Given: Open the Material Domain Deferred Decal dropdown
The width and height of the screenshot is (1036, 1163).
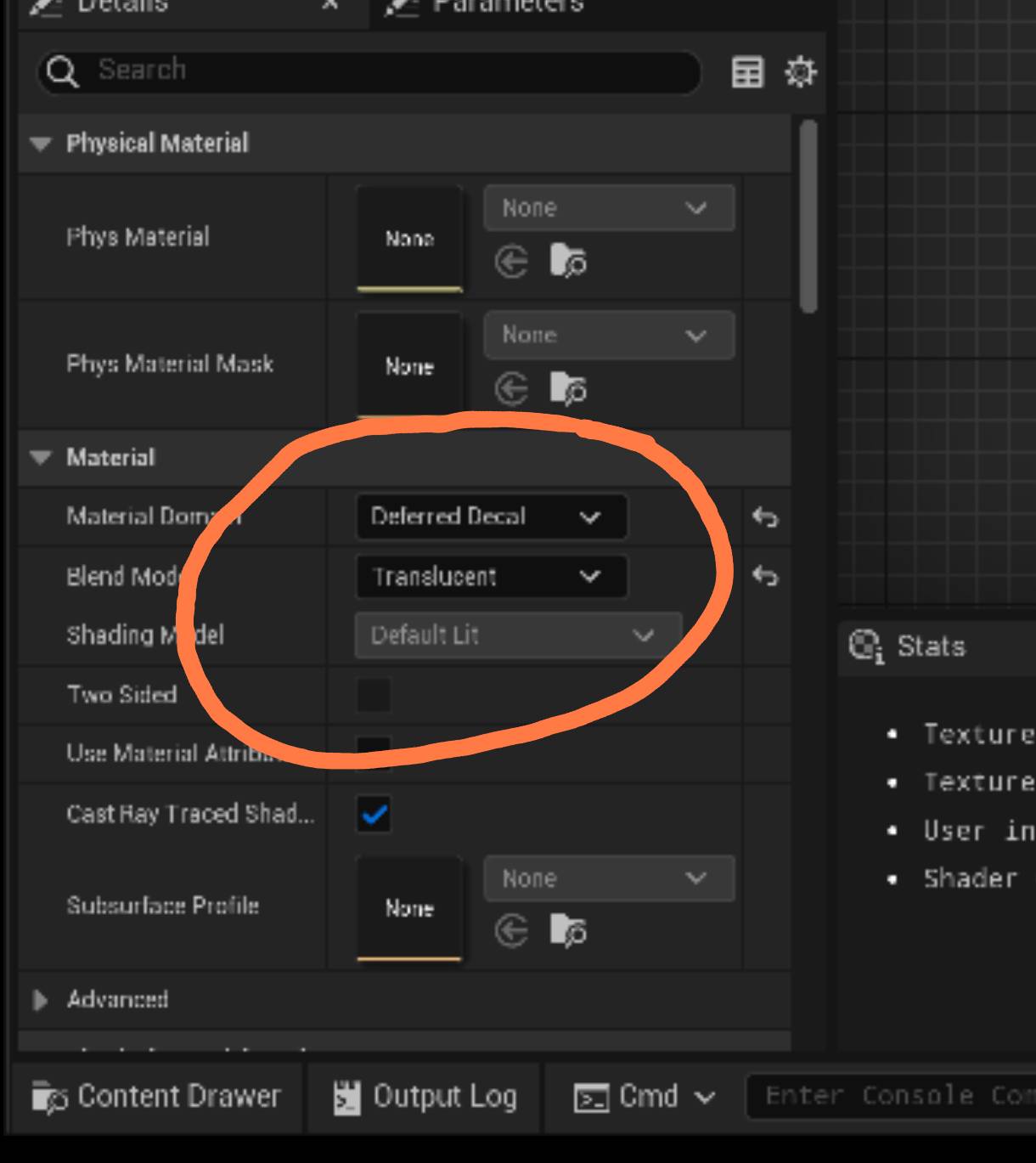Looking at the screenshot, I should coord(491,517).
